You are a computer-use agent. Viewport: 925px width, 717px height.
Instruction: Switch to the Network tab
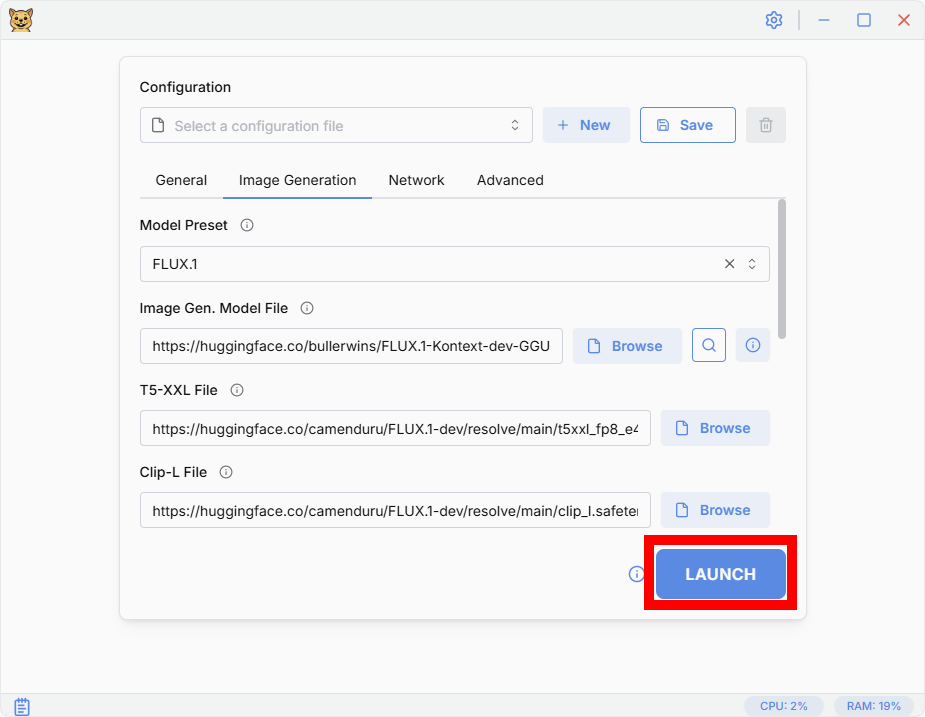[x=416, y=180]
